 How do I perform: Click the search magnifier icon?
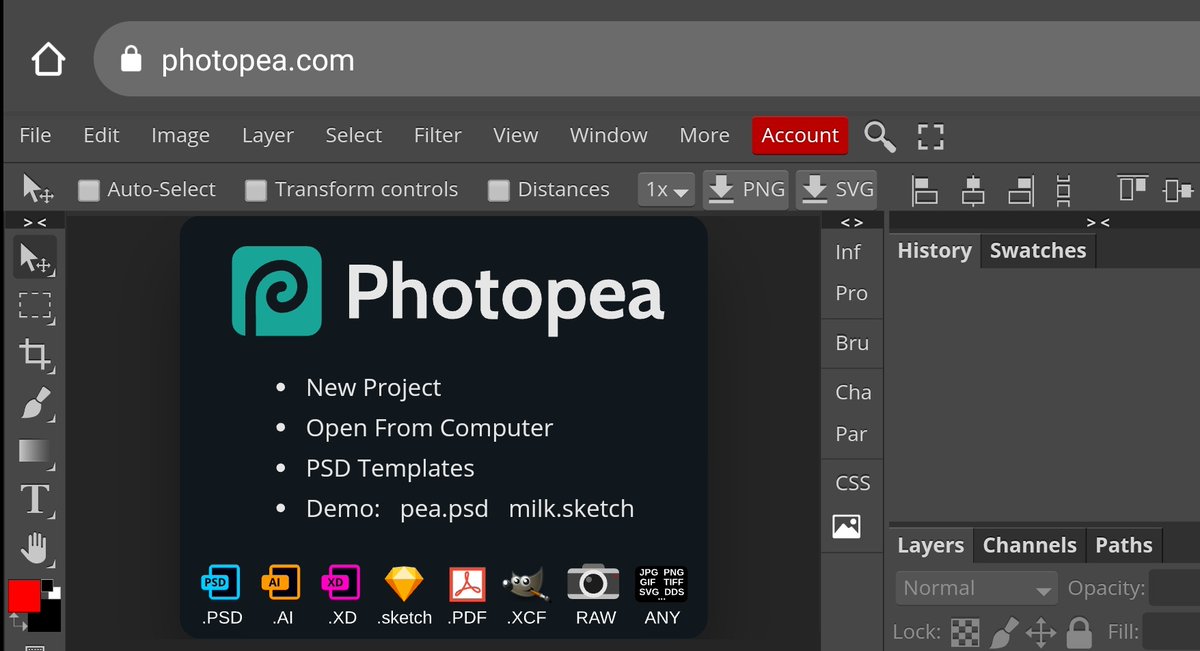point(880,136)
